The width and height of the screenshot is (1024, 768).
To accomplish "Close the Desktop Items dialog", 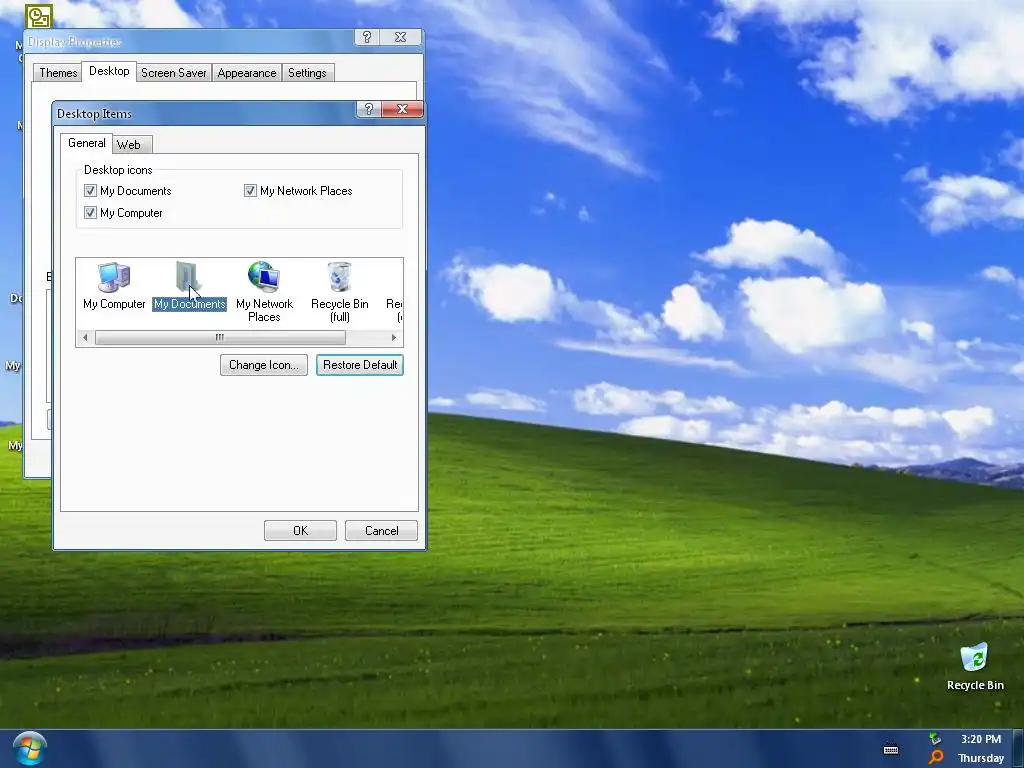I will tap(402, 109).
